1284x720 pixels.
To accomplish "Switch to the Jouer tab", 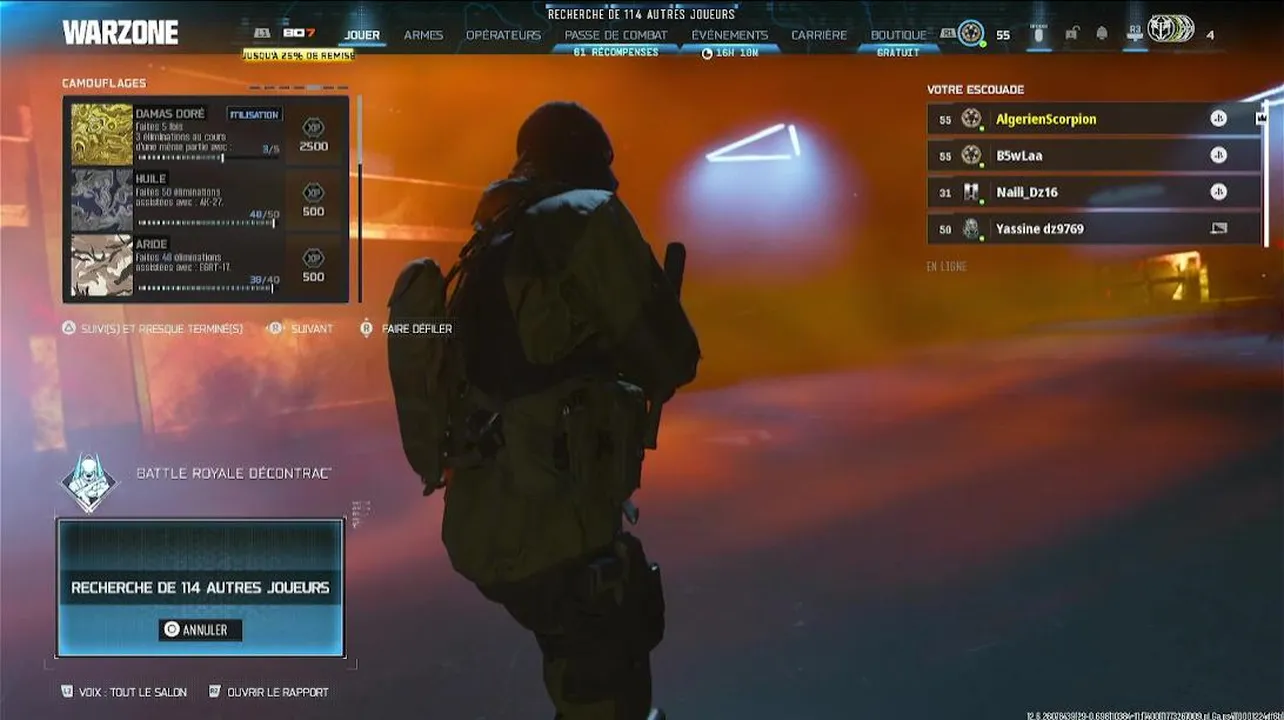I will (x=362, y=35).
